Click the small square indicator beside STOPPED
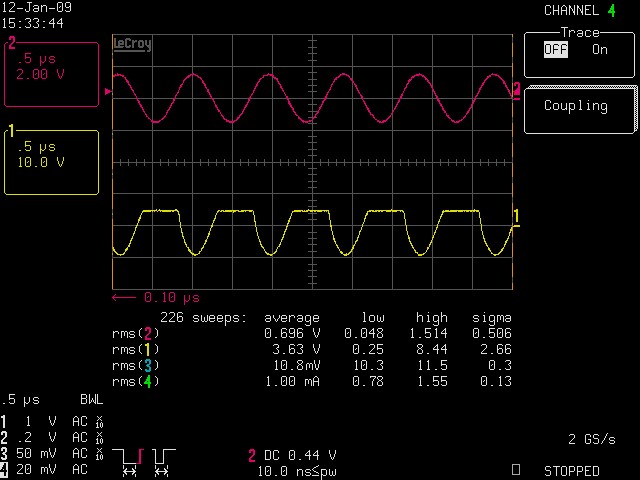The width and height of the screenshot is (640, 480). 516,469
